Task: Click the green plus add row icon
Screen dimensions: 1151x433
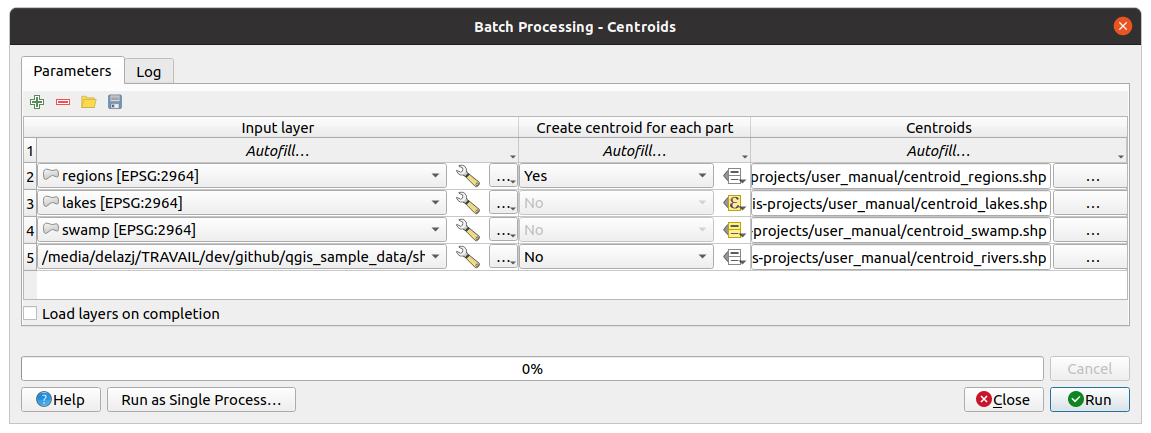Action: pos(37,102)
